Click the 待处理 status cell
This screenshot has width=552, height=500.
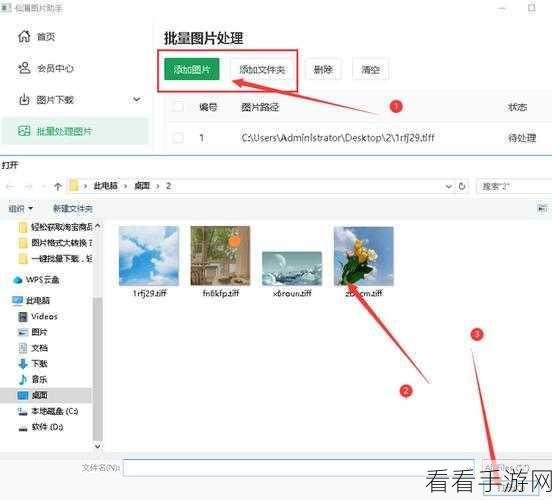point(521,138)
